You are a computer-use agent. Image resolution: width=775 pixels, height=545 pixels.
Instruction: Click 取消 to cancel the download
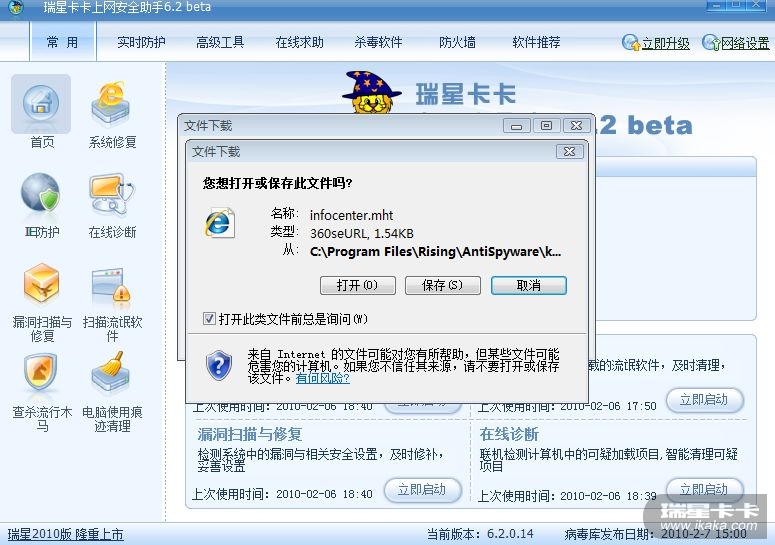[x=528, y=285]
